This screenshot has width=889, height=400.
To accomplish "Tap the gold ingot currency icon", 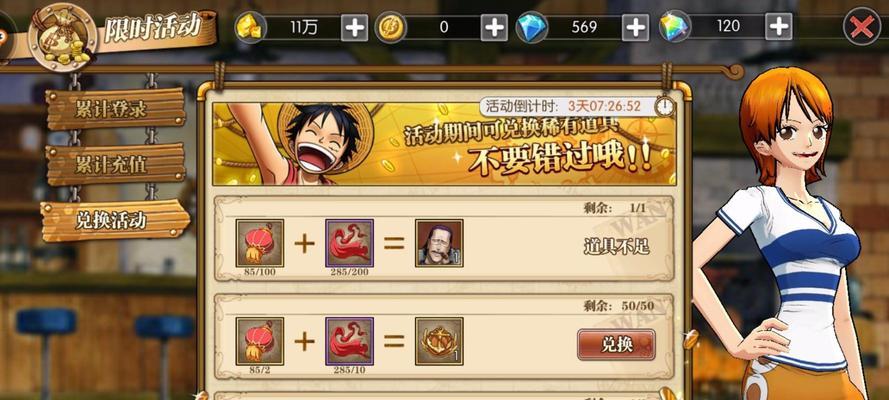I will pyautogui.click(x=252, y=27).
